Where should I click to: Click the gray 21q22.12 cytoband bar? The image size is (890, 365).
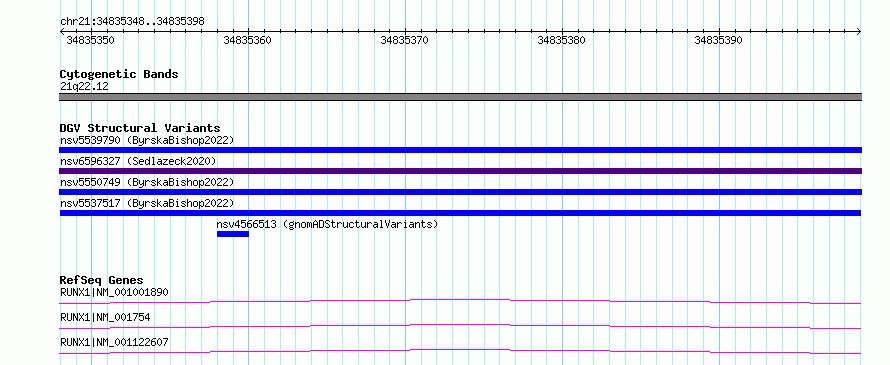(x=460, y=97)
